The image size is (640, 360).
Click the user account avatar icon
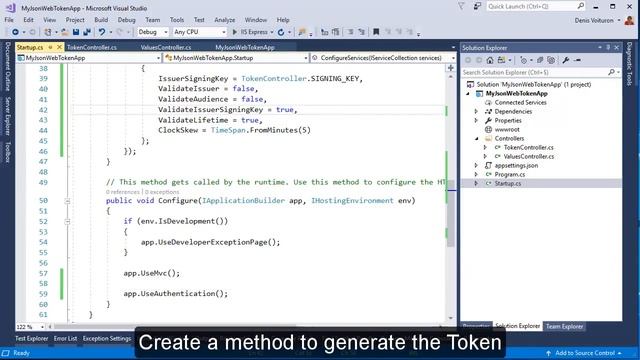coord(629,20)
